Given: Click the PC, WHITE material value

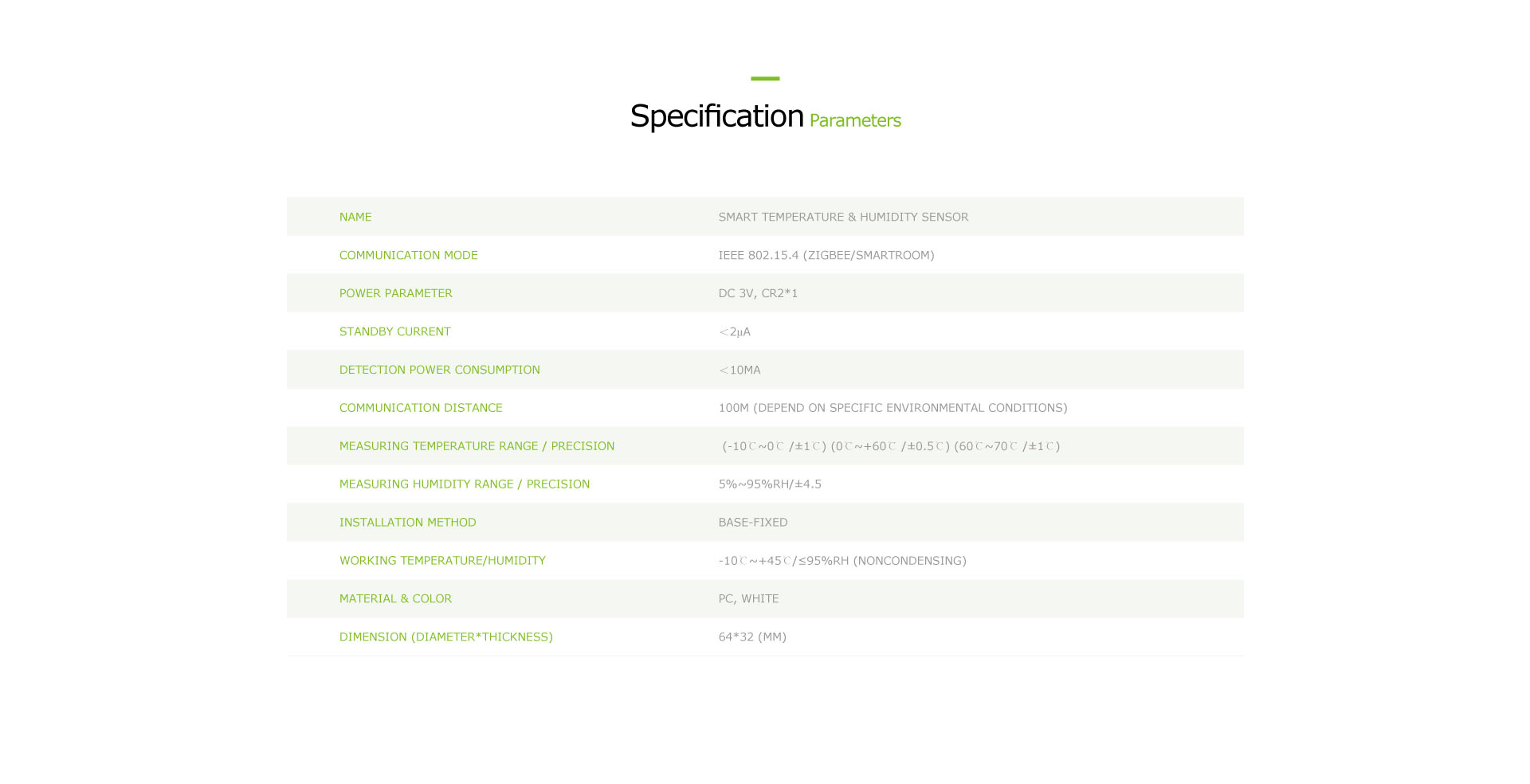Looking at the screenshot, I should 748,598.
